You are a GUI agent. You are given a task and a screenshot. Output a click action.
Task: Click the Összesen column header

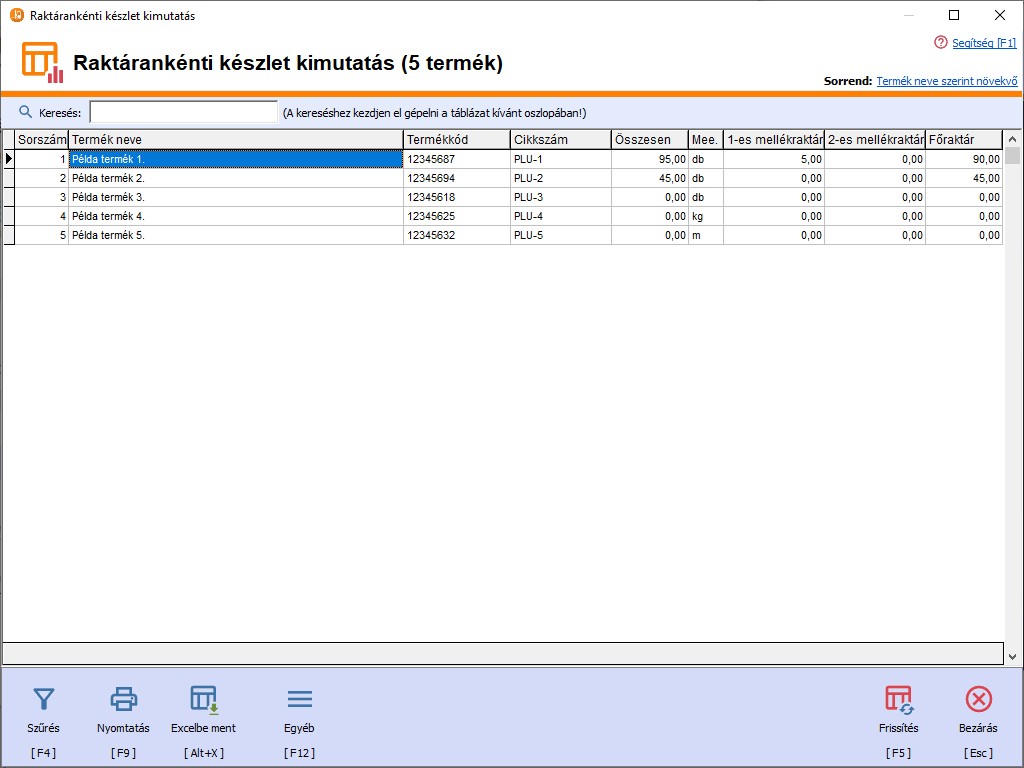[649, 140]
